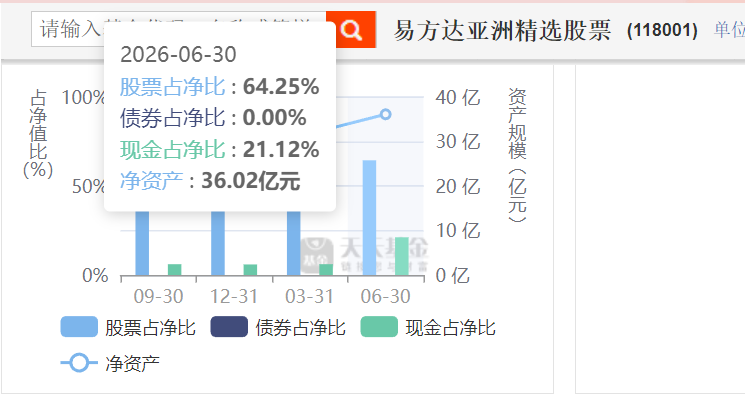Image resolution: width=745 pixels, height=399 pixels.
Task: Click the 09-30 date axis label
Action: [x=158, y=297]
